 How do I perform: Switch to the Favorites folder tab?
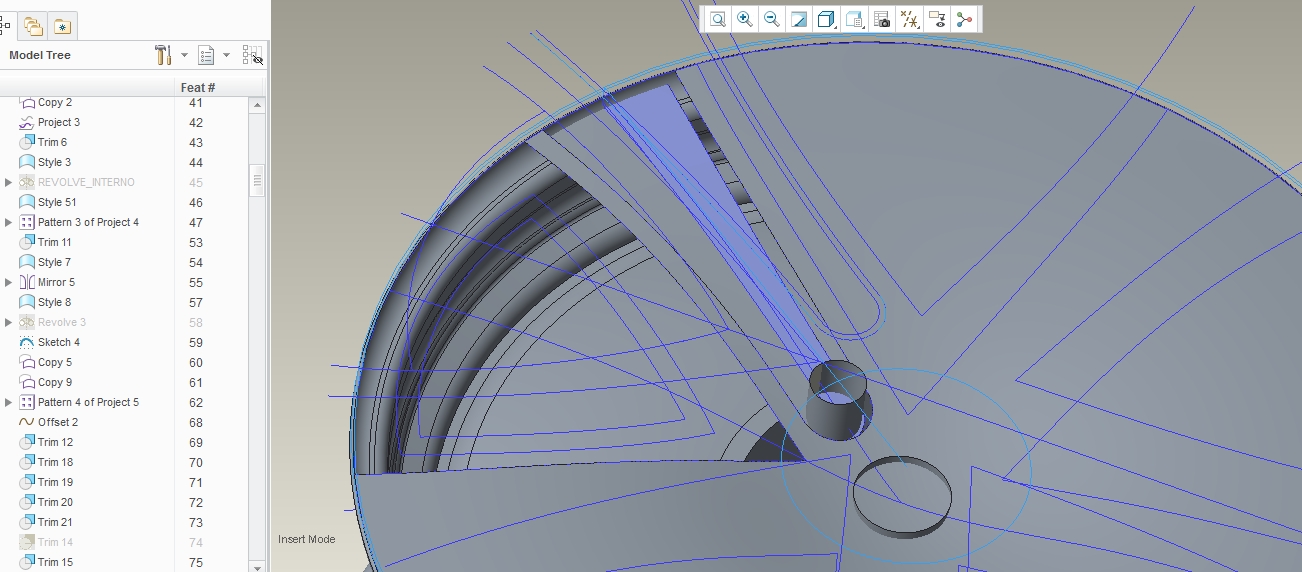pyautogui.click(x=62, y=27)
